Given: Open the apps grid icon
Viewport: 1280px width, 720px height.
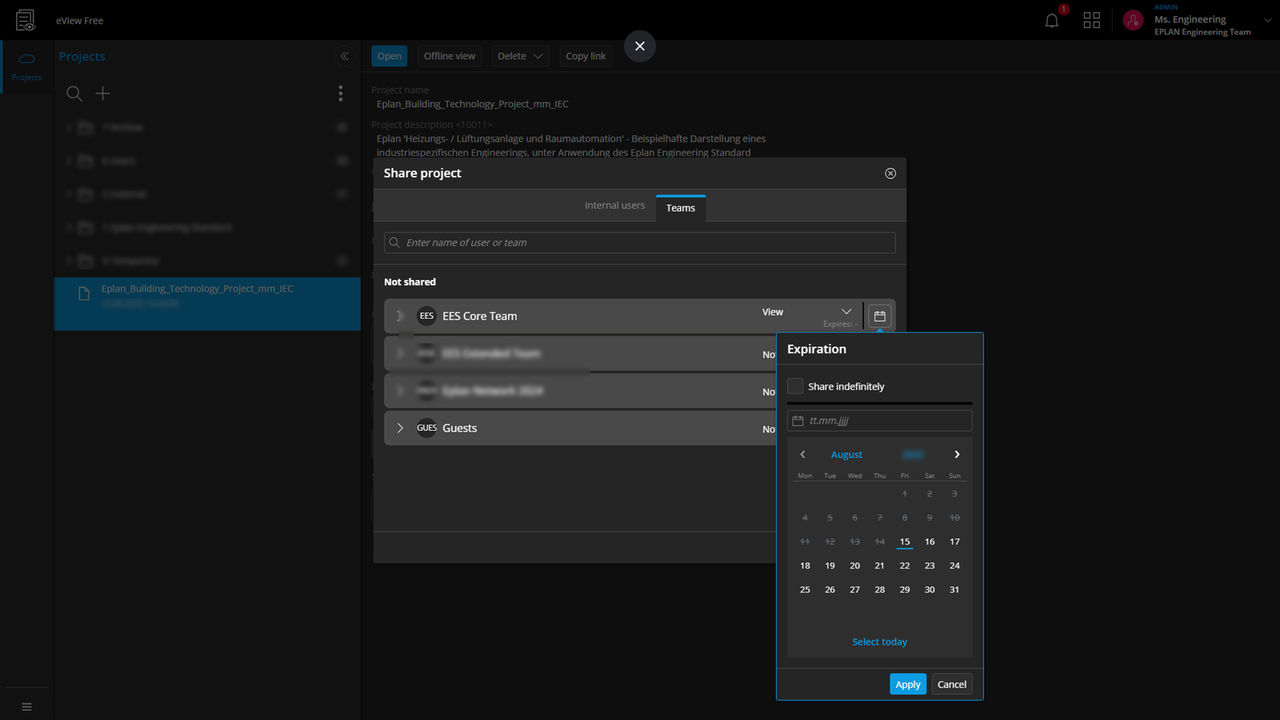Looking at the screenshot, I should (1091, 20).
